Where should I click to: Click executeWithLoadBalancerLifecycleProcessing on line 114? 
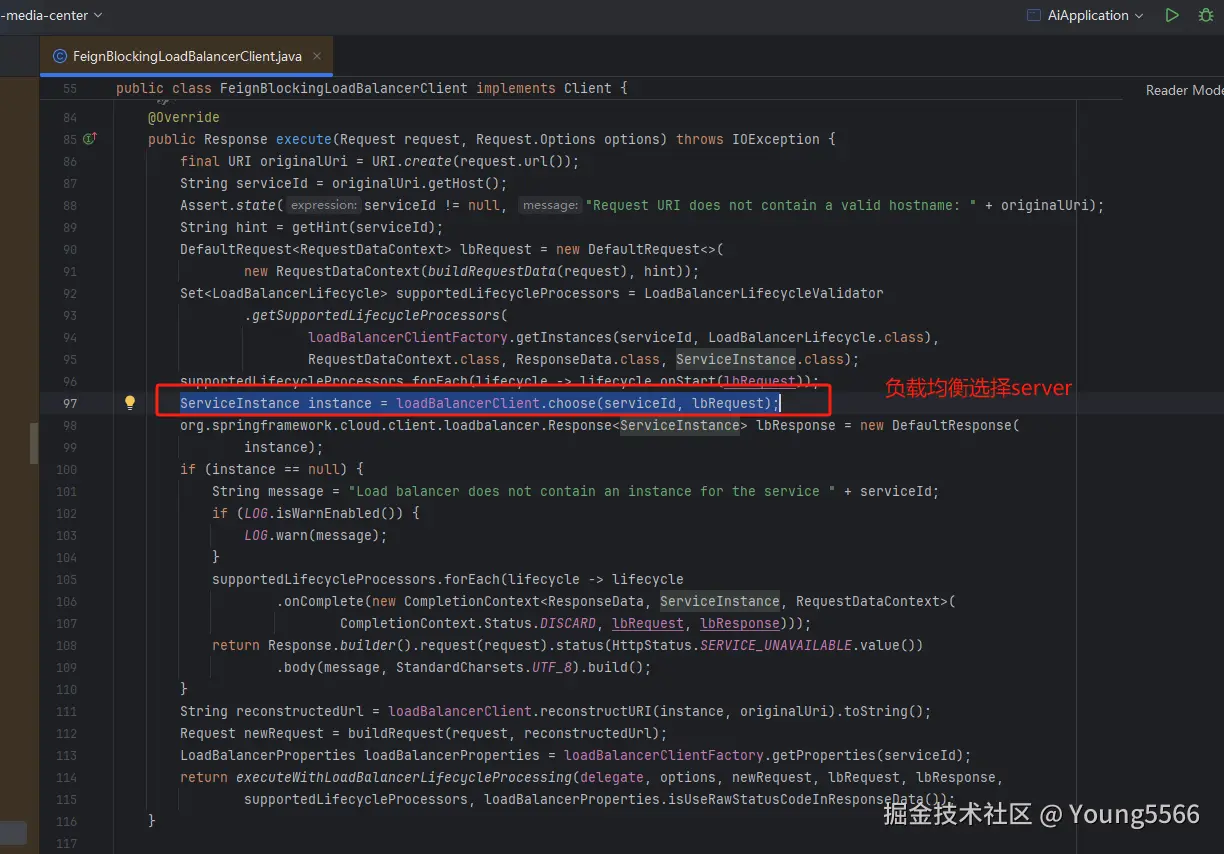click(404, 777)
